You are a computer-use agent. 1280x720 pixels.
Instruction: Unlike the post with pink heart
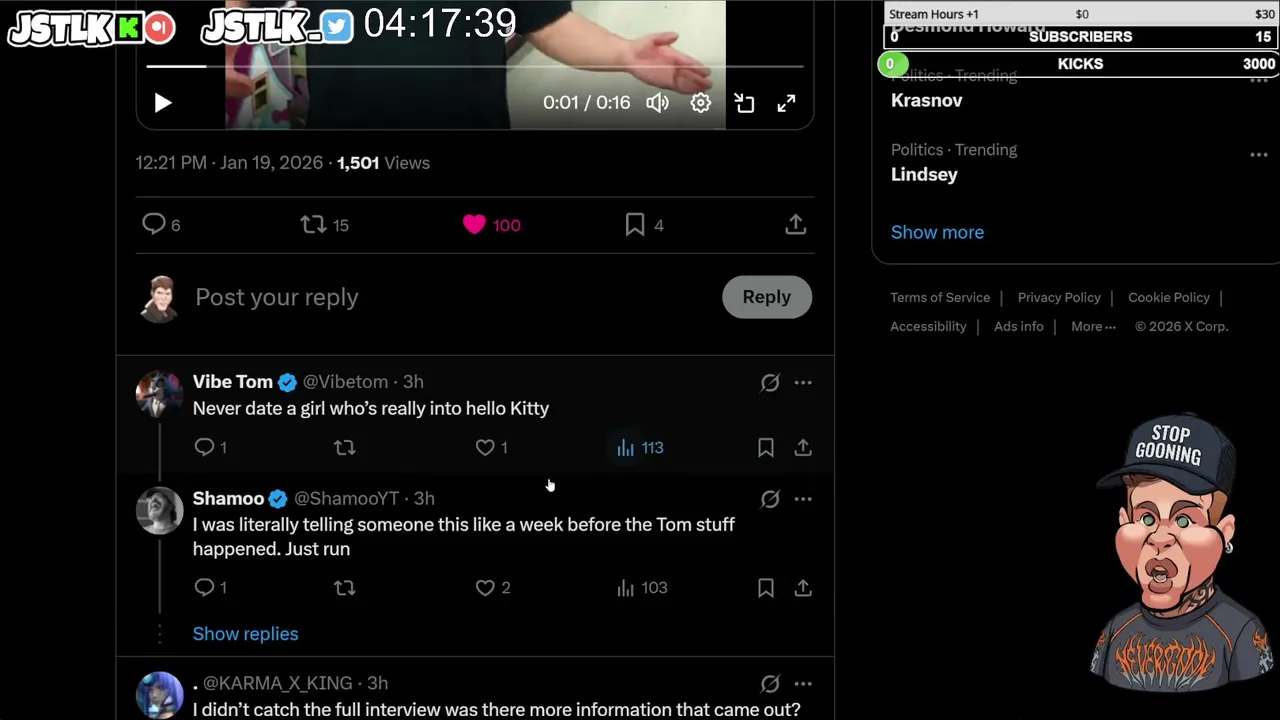[x=474, y=225]
